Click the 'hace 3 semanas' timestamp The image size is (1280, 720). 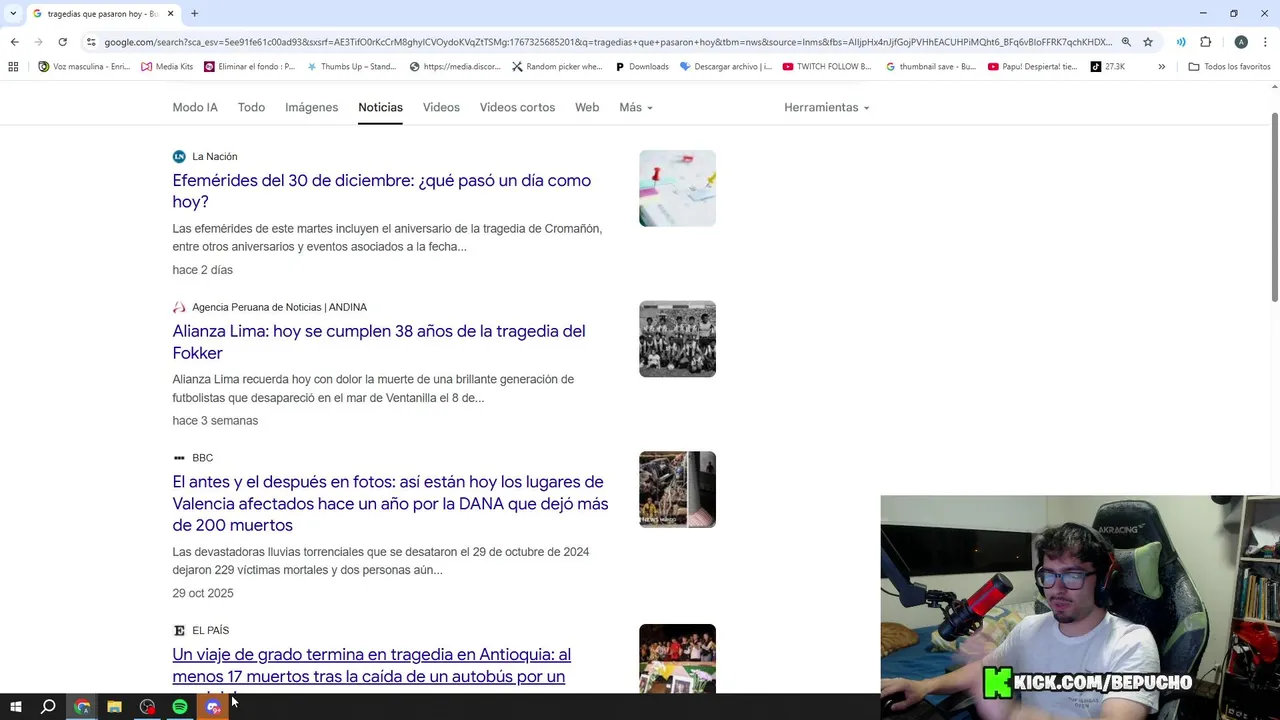point(215,421)
